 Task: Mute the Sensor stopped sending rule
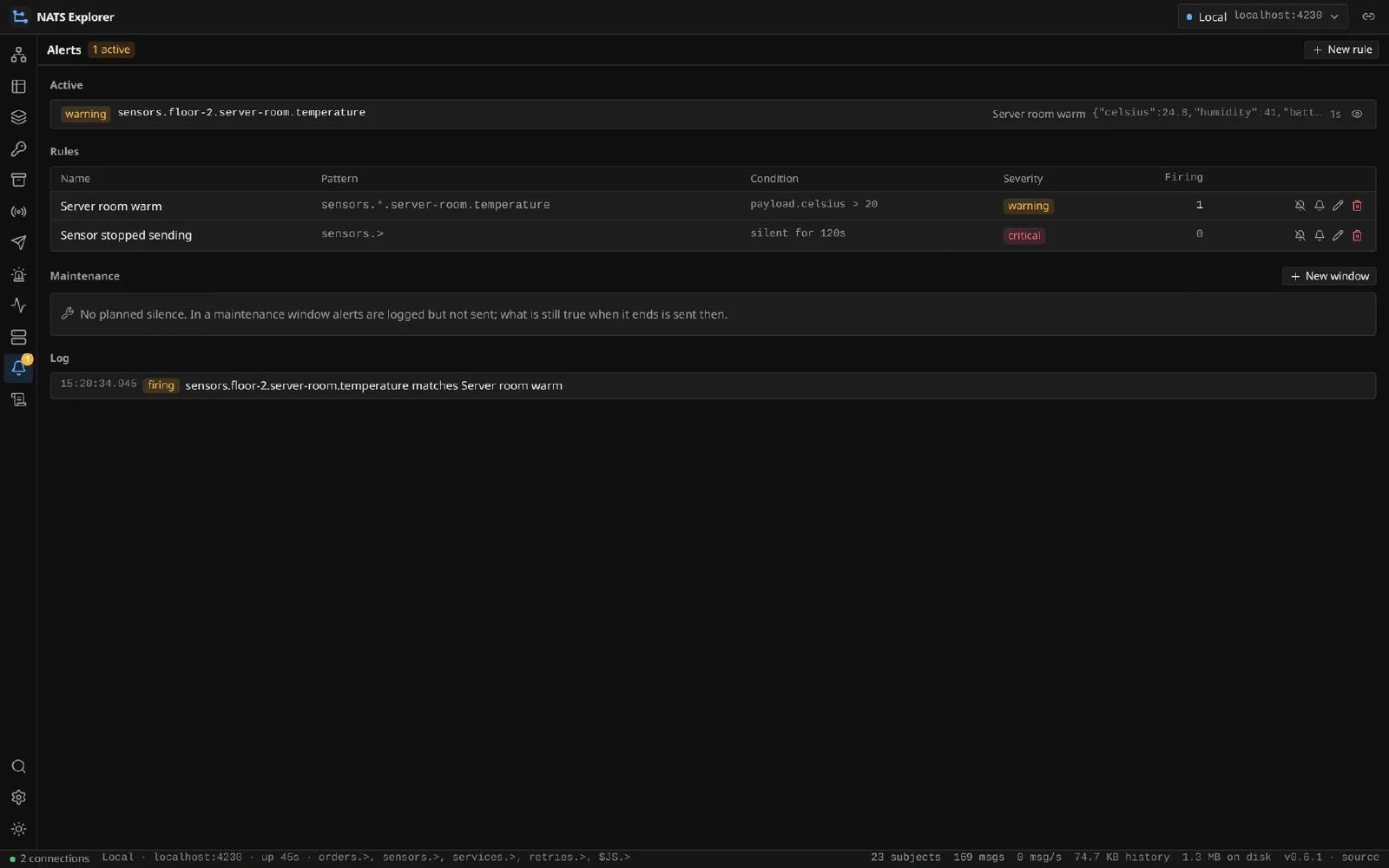point(1300,235)
